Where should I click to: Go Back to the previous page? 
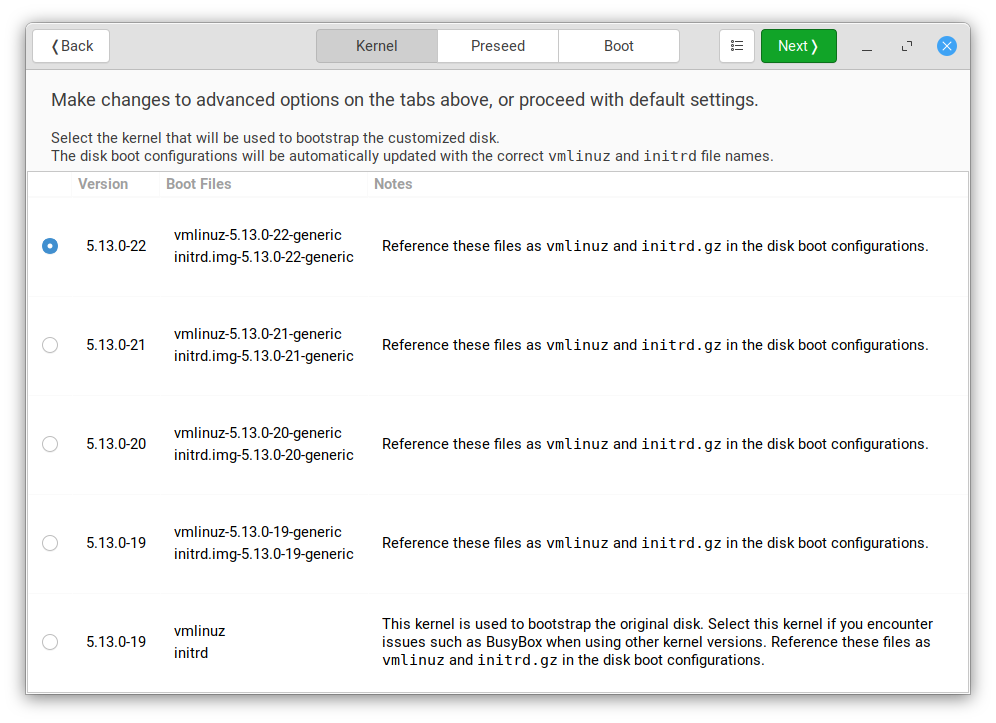(71, 46)
